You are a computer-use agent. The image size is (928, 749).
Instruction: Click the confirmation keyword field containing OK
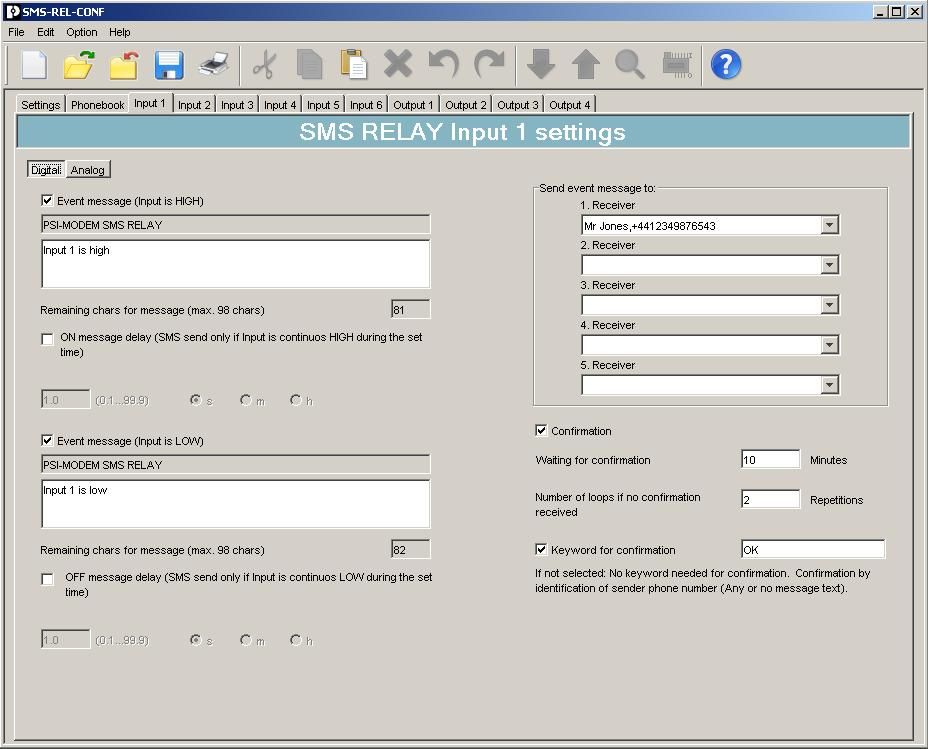click(x=813, y=549)
